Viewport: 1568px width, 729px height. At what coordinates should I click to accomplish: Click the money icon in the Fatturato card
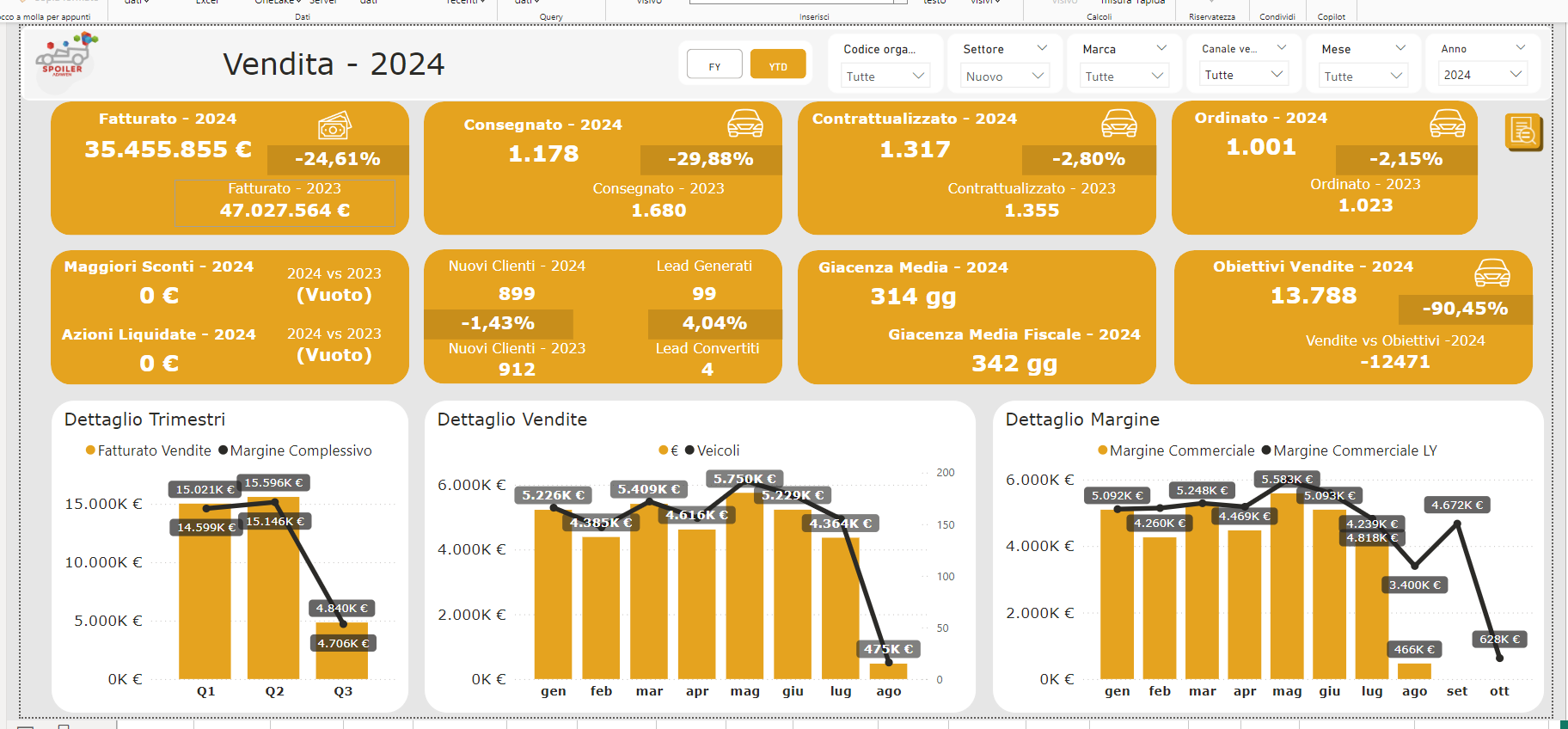pos(334,126)
